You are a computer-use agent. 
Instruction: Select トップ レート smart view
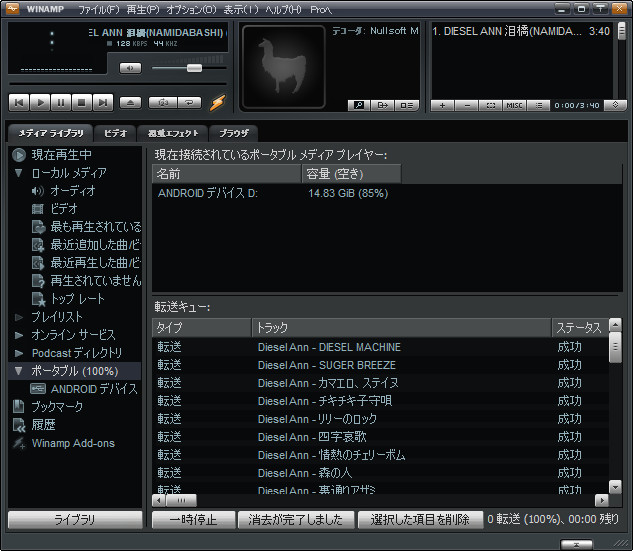tap(78, 299)
